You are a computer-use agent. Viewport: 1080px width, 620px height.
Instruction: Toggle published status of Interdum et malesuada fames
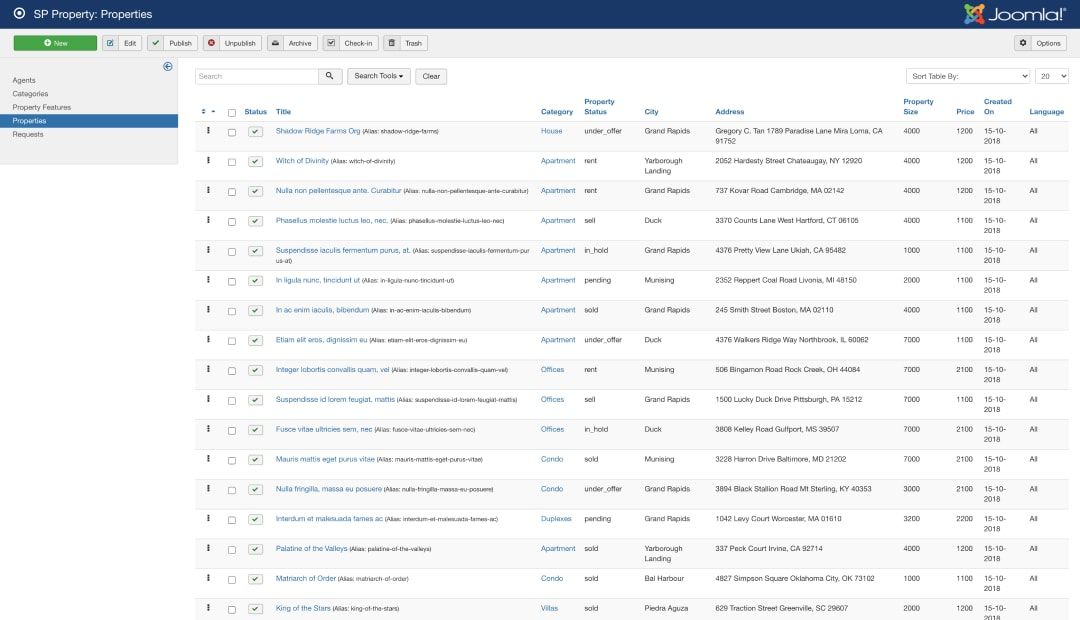[x=256, y=519]
